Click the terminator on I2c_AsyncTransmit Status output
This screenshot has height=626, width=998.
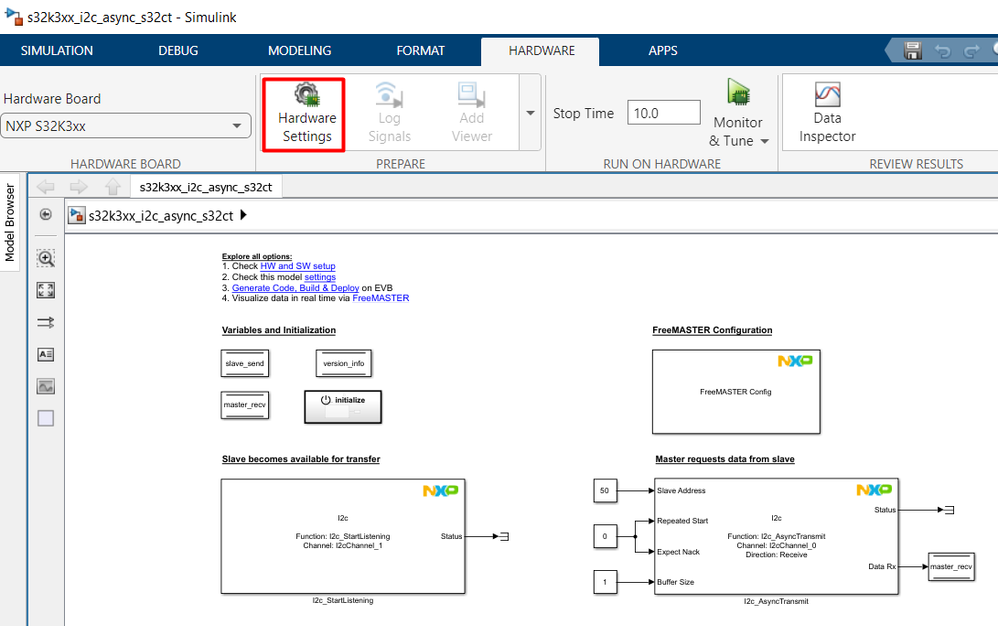point(949,510)
